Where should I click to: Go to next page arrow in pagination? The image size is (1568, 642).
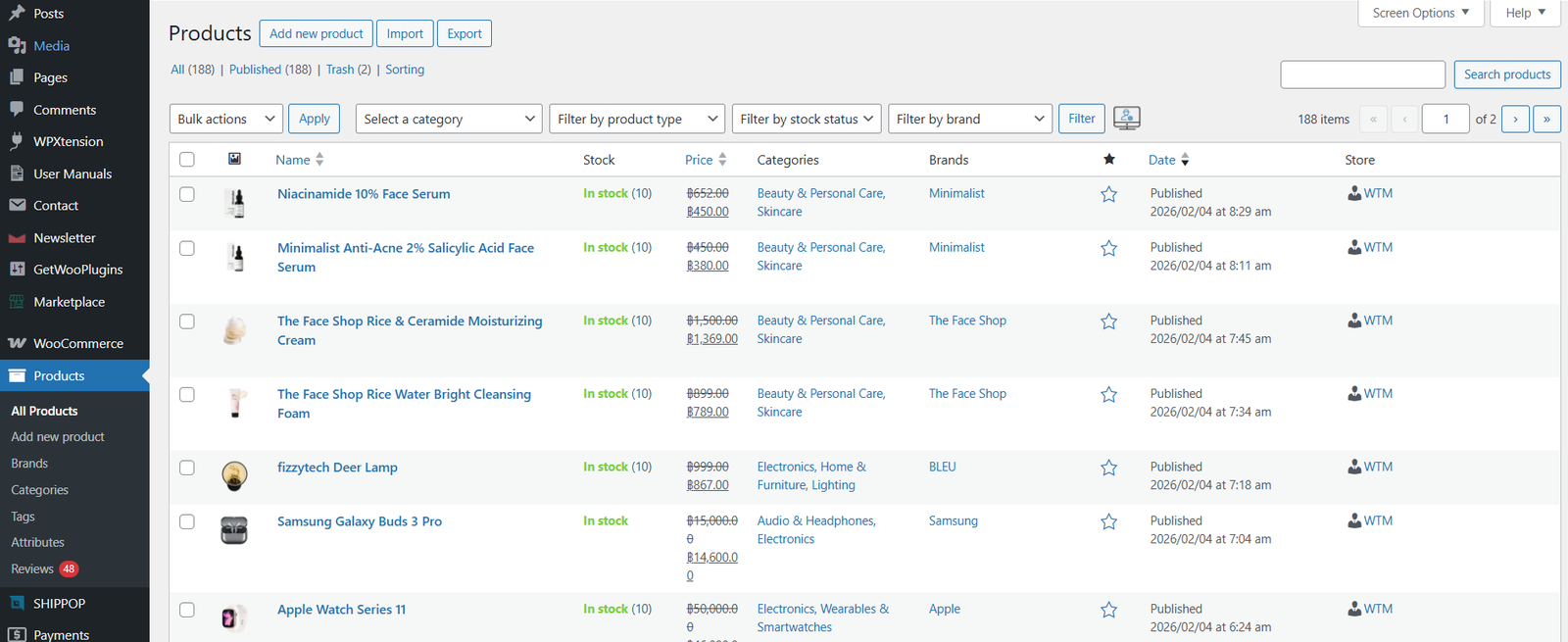pyautogui.click(x=1515, y=119)
